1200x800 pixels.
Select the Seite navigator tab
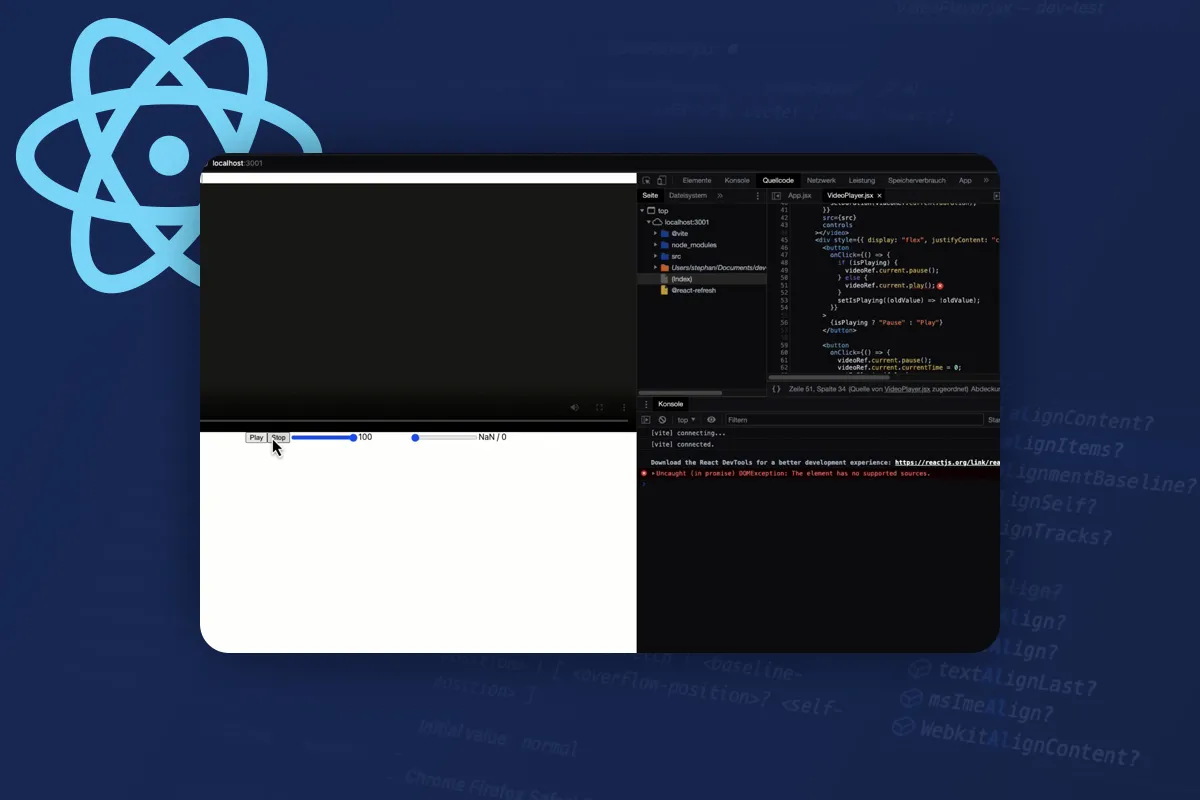pos(650,195)
